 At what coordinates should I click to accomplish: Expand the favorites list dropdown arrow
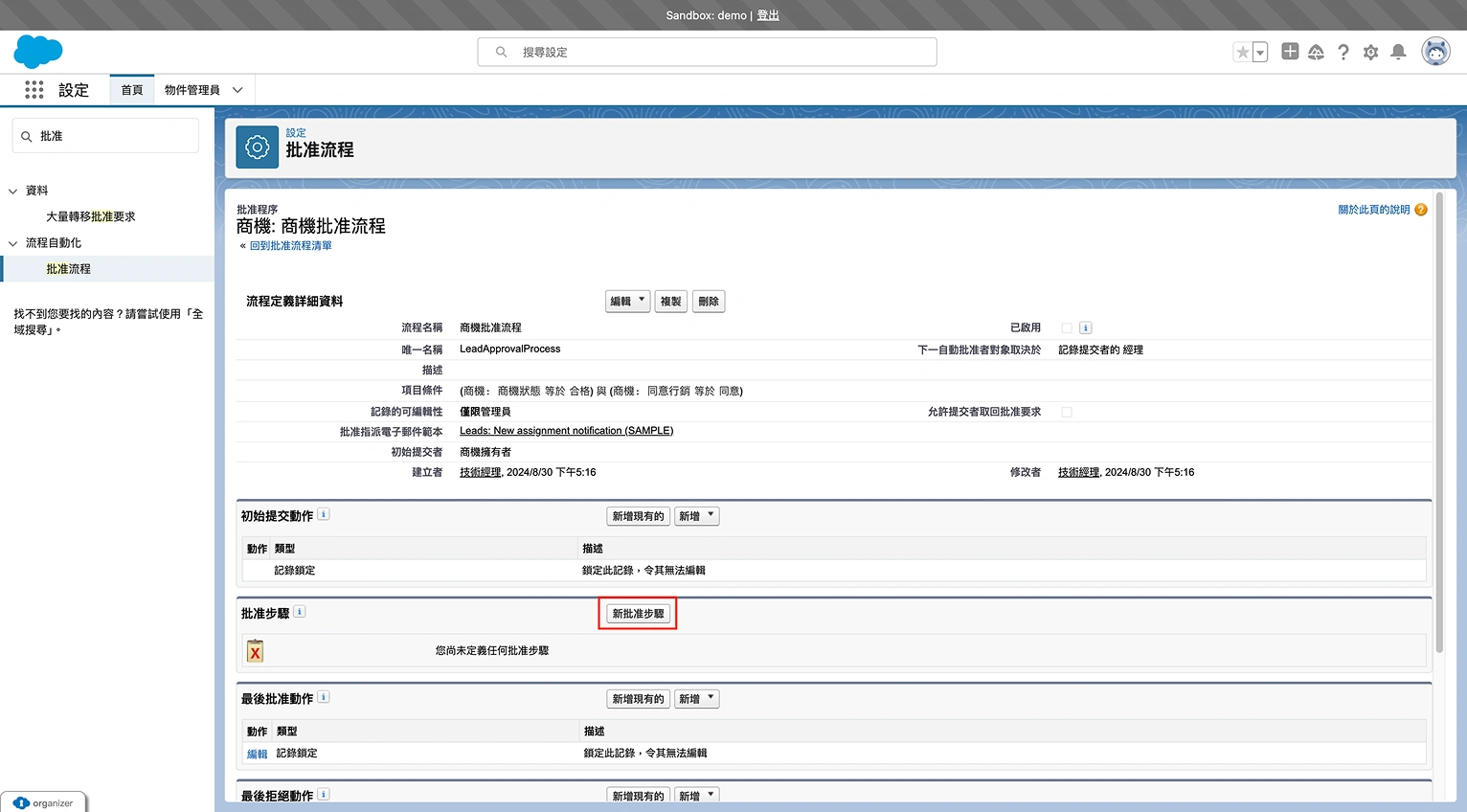(1260, 53)
